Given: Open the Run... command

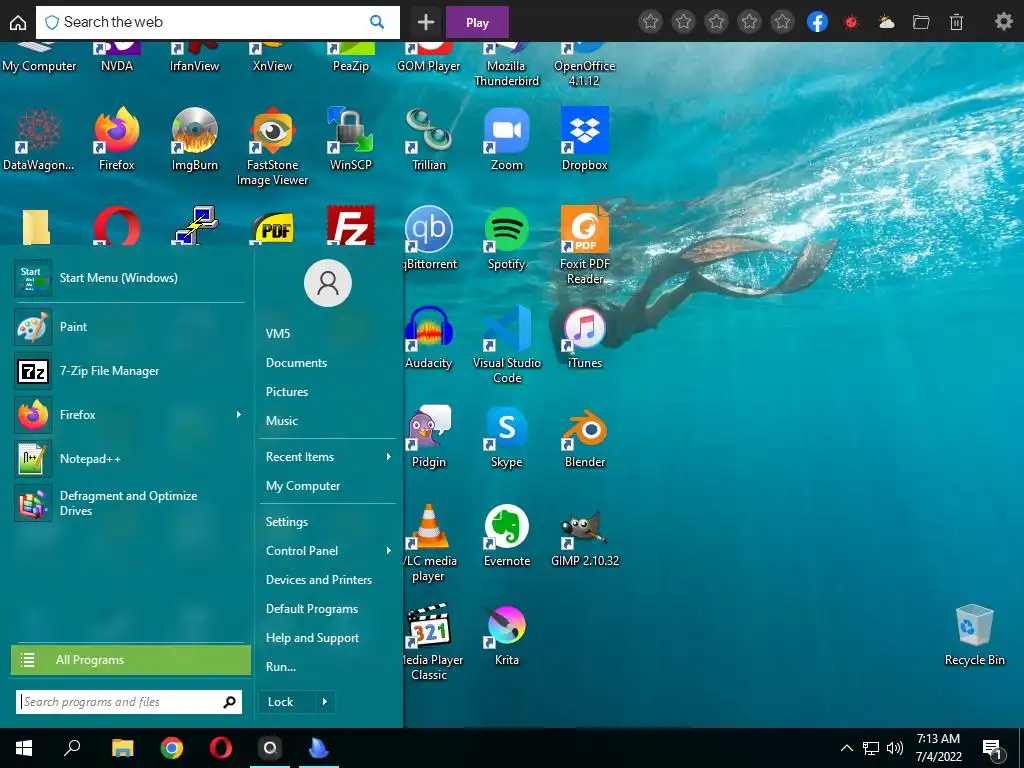Looking at the screenshot, I should point(281,667).
